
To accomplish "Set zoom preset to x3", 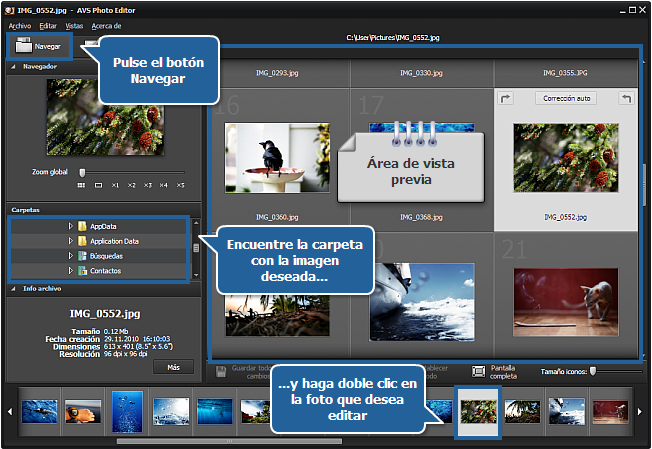I will click(148, 185).
